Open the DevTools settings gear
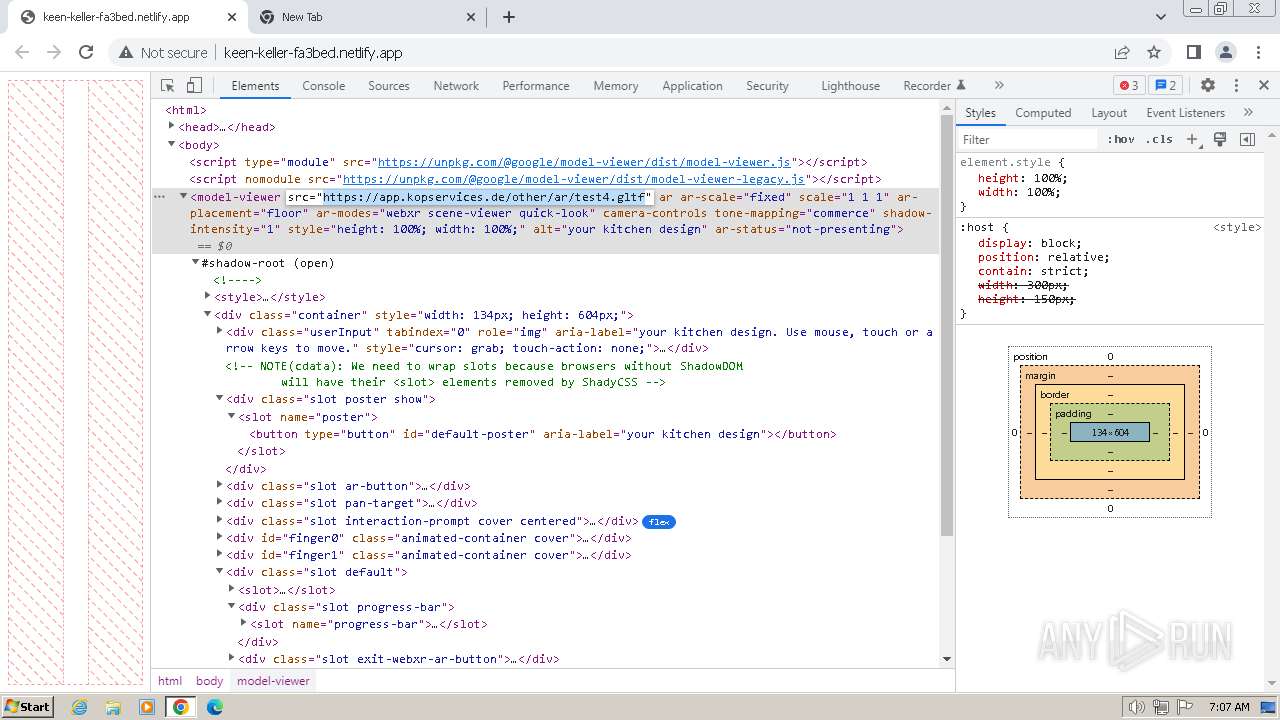 tap(1208, 86)
